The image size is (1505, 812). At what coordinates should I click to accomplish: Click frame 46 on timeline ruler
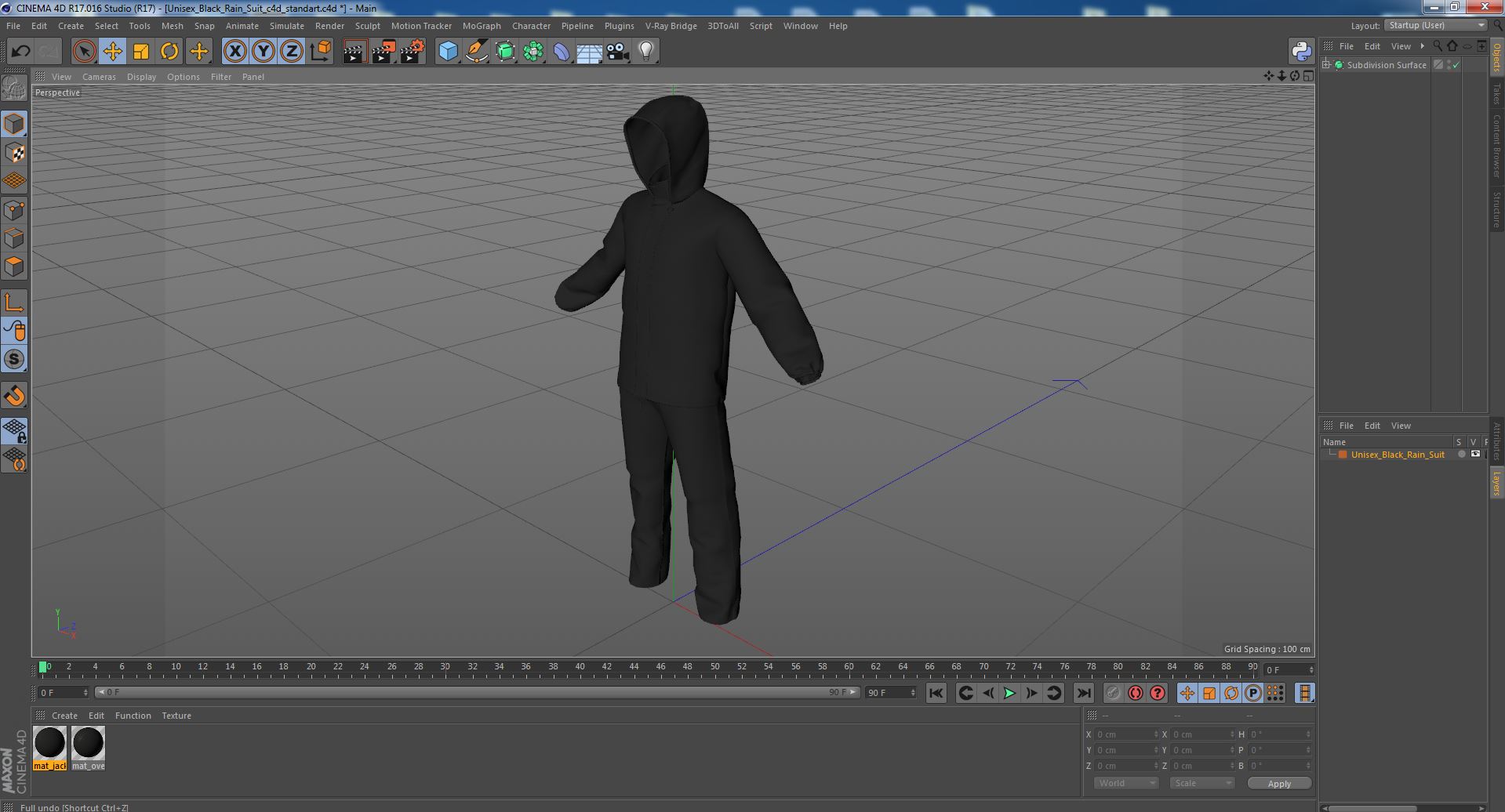click(660, 668)
